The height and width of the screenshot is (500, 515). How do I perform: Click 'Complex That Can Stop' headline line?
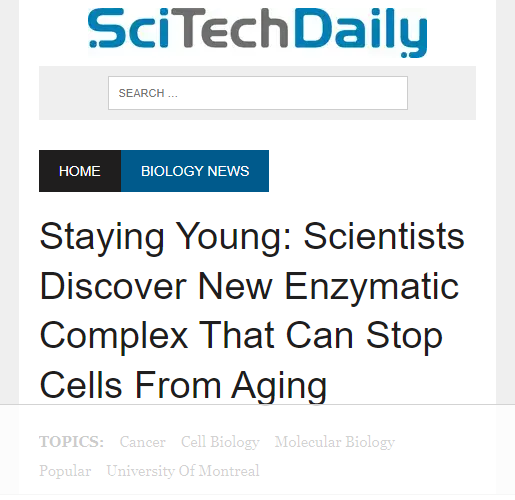[241, 336]
